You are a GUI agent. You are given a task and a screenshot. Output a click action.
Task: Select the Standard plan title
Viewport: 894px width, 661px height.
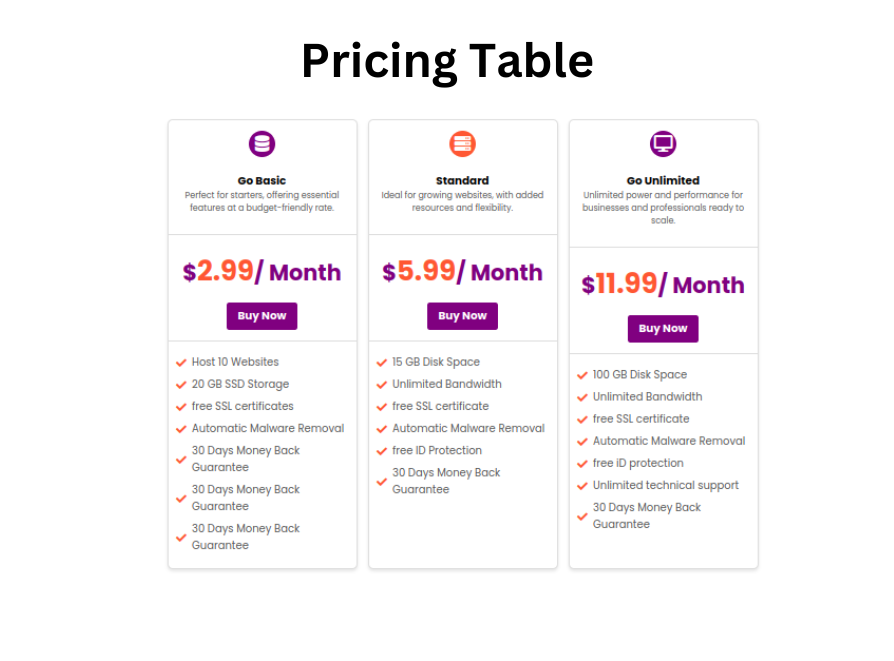click(x=462, y=180)
